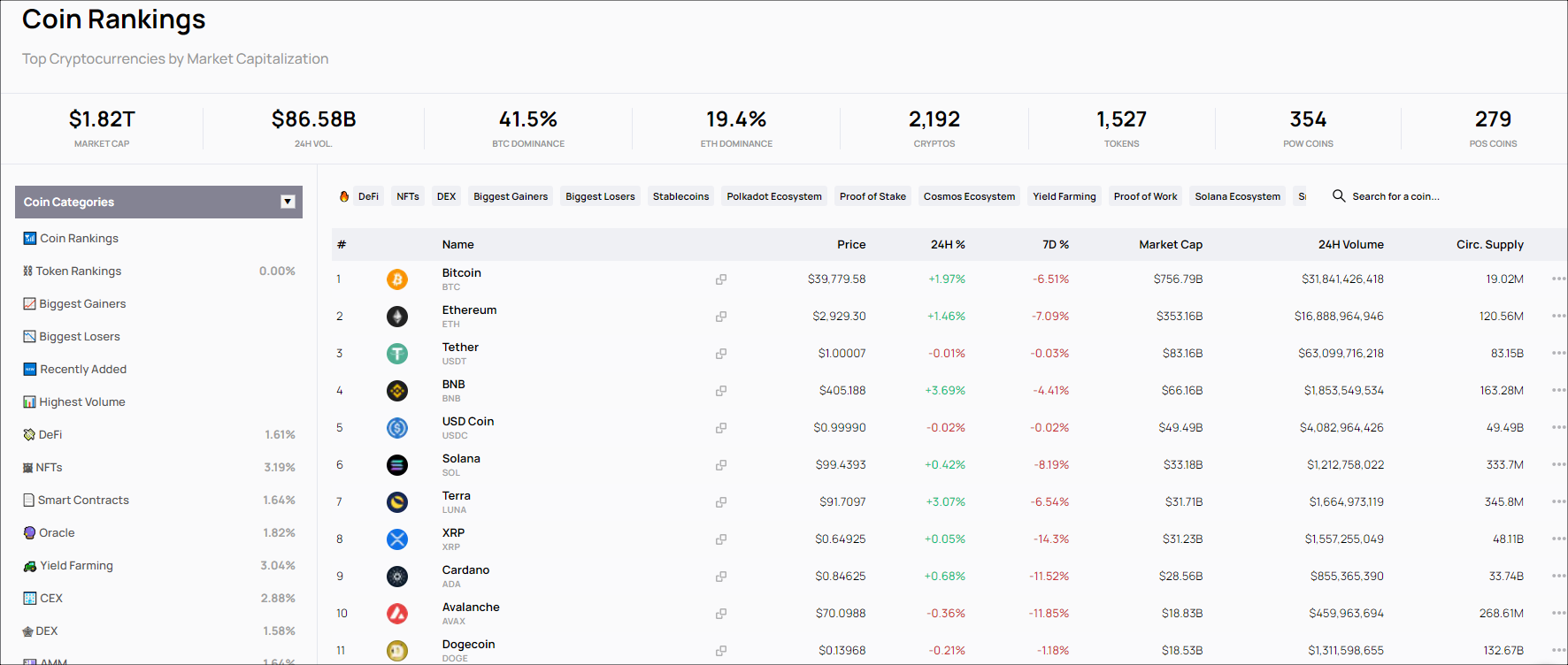Sort table by Price column header
The height and width of the screenshot is (665, 1568).
[x=851, y=245]
